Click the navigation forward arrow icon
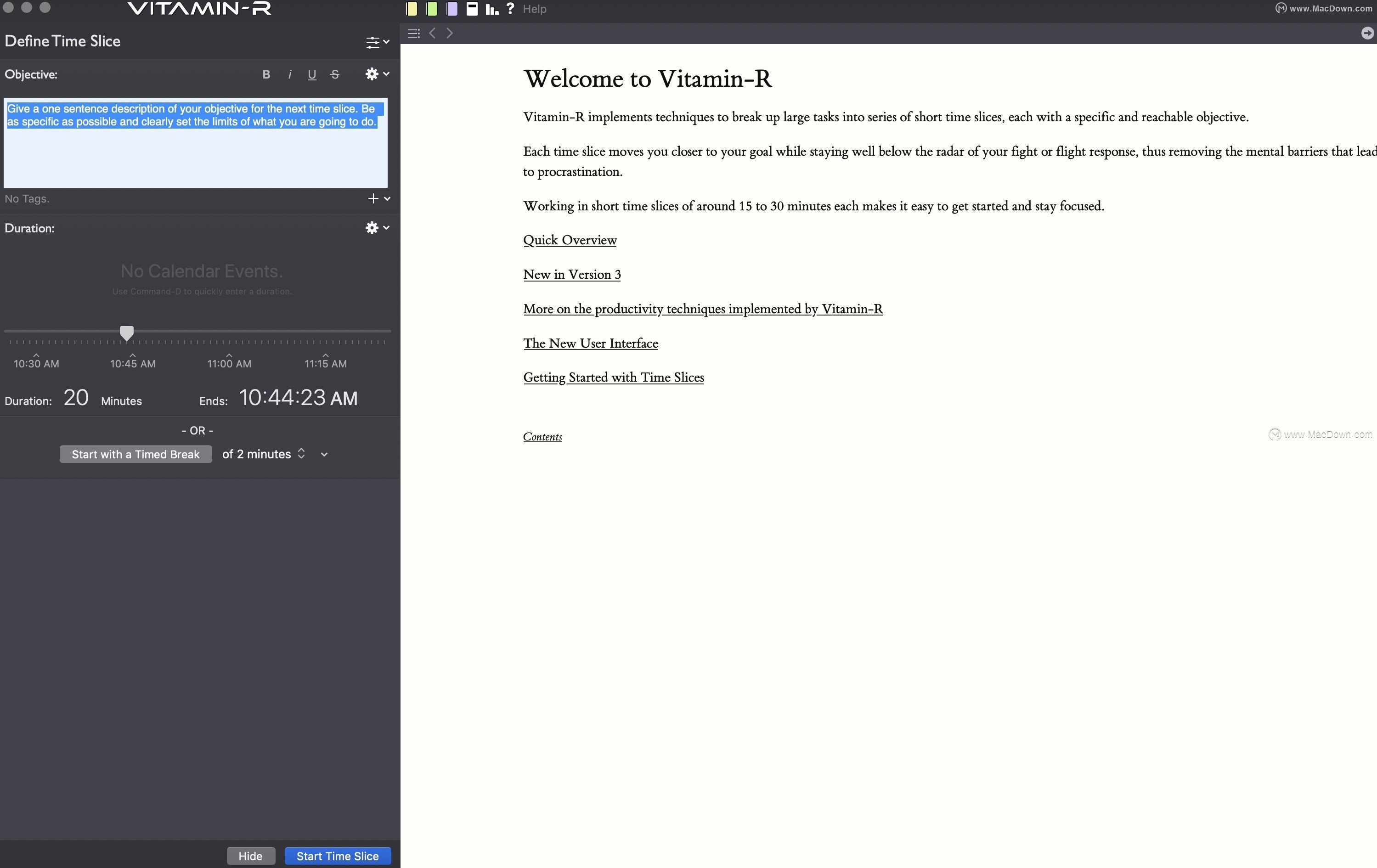Viewport: 1377px width, 868px height. [x=449, y=33]
